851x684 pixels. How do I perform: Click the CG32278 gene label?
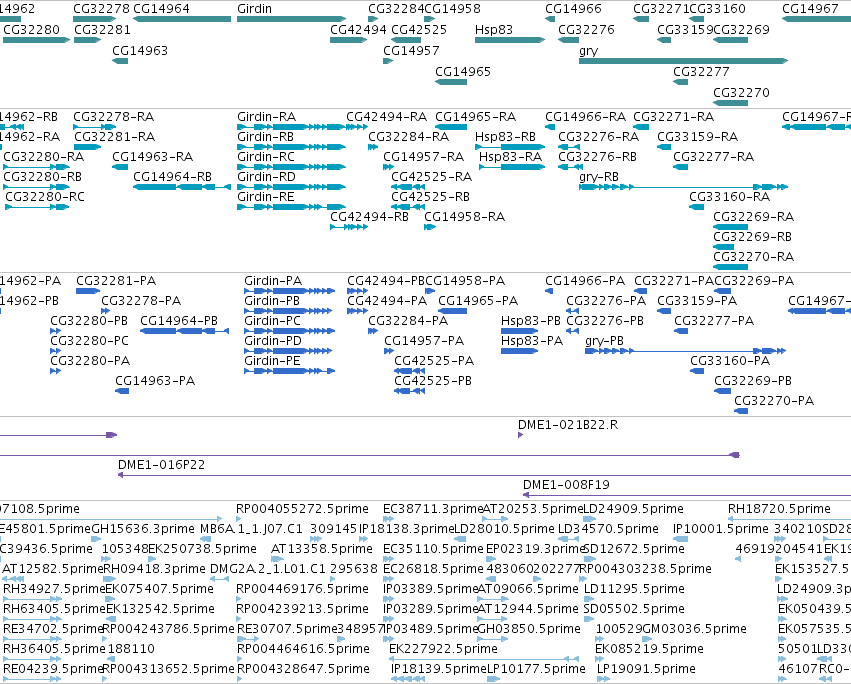click(101, 9)
